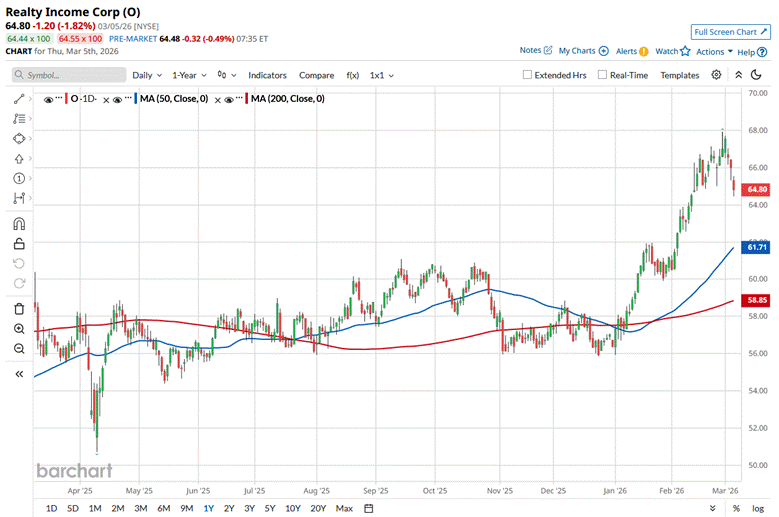
Task: Open the calendar date range picker
Action: click(368, 508)
